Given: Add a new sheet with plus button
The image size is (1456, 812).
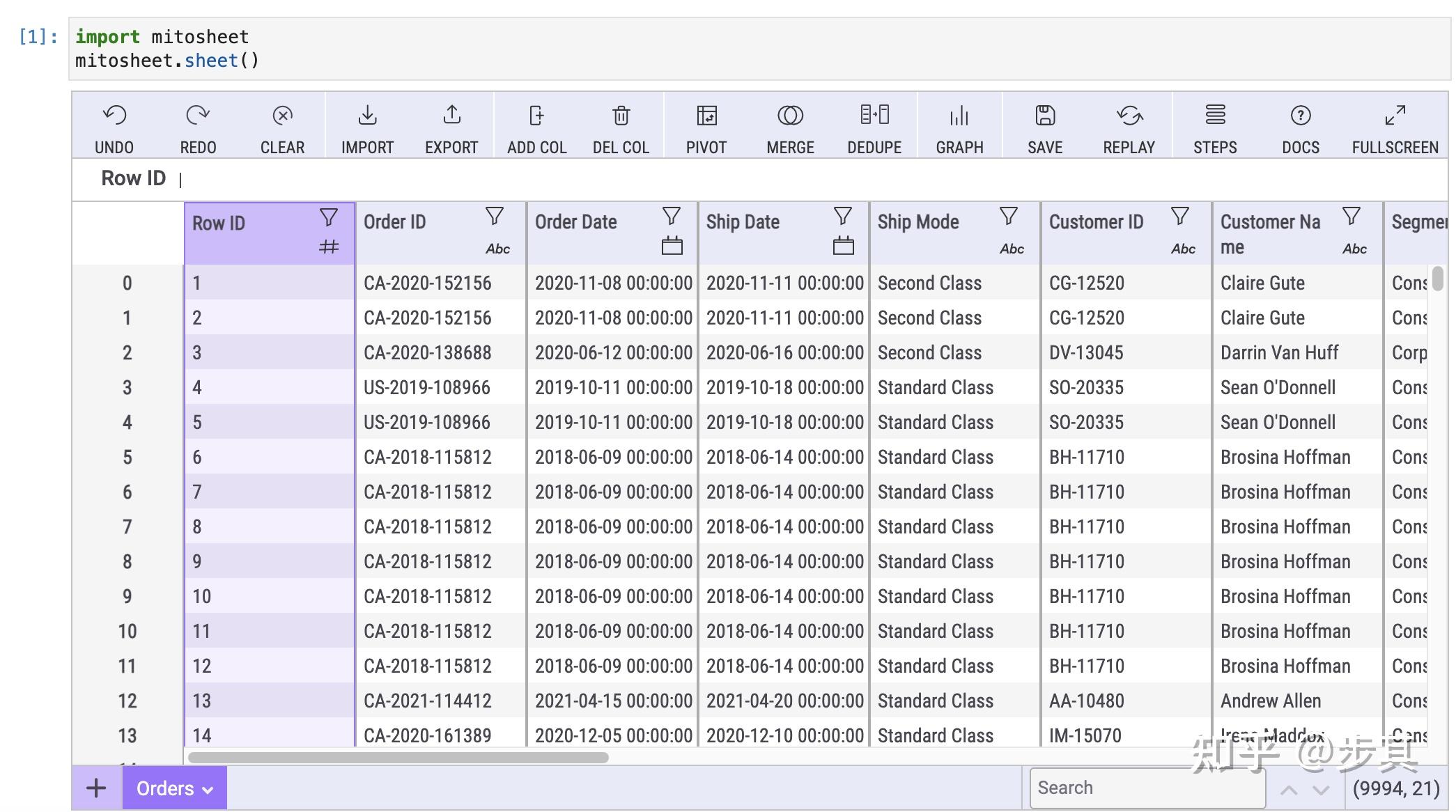Looking at the screenshot, I should [x=96, y=788].
